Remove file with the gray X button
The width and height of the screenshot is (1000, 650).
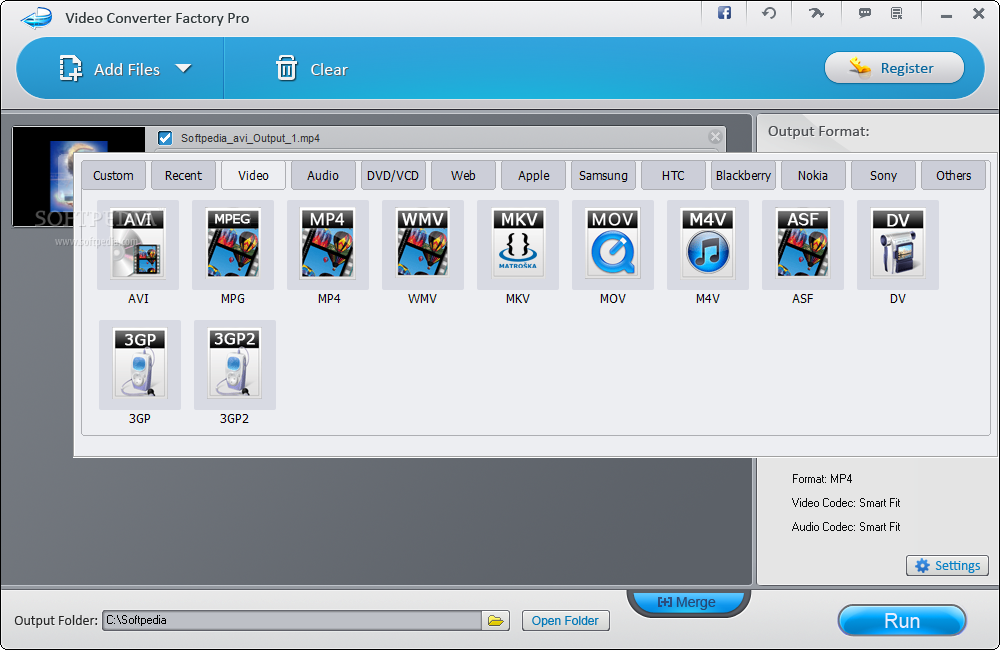[x=715, y=137]
